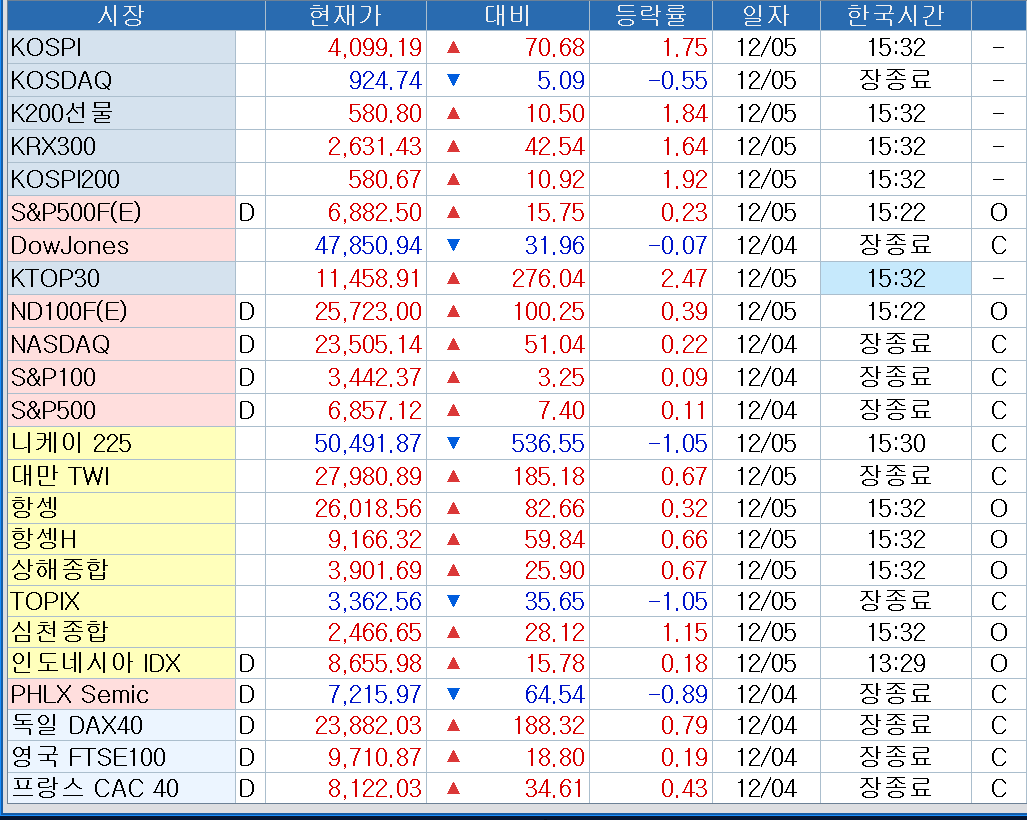Image resolution: width=1027 pixels, height=820 pixels.
Task: Select the NASDAQ market row label
Action: [x=61, y=344]
